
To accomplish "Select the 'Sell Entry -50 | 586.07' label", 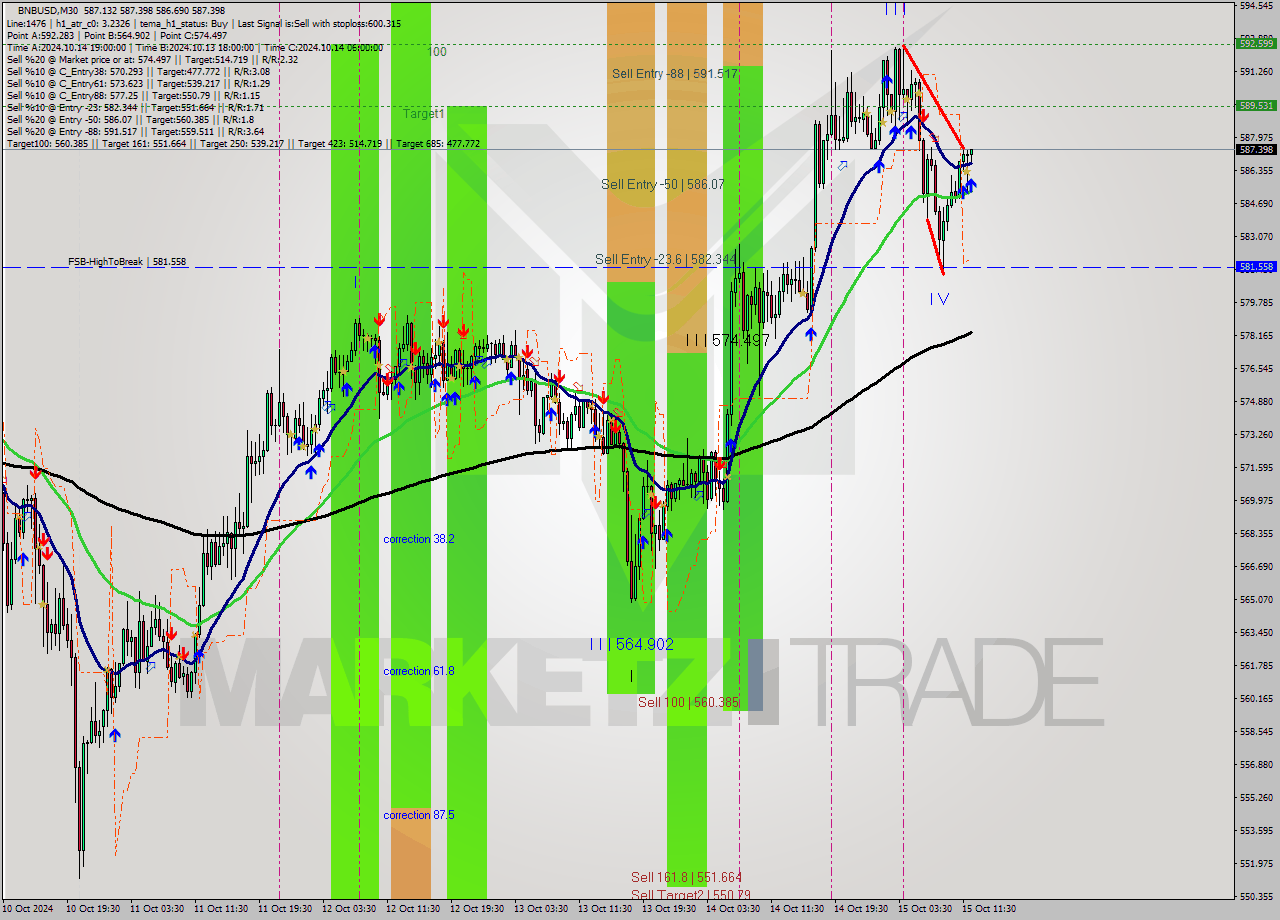I will tap(663, 185).
